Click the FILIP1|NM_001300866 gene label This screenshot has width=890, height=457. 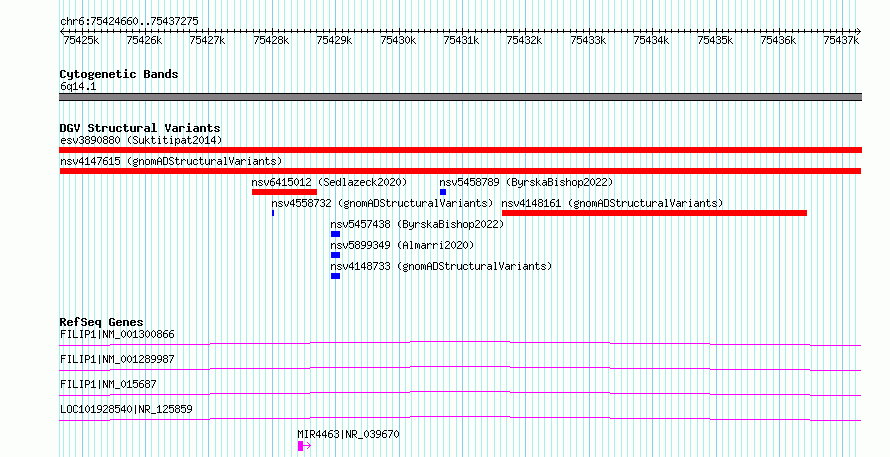point(117,334)
